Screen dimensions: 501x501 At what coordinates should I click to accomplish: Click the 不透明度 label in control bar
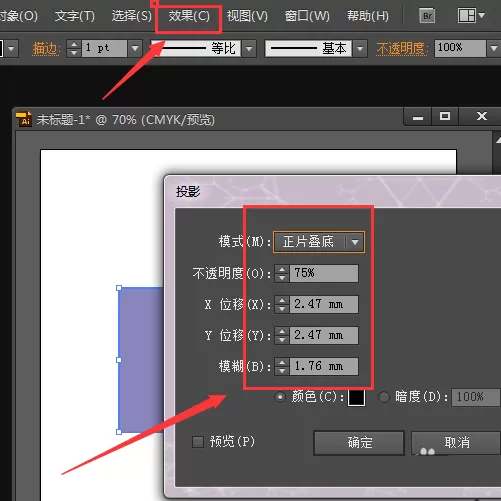click(x=402, y=49)
